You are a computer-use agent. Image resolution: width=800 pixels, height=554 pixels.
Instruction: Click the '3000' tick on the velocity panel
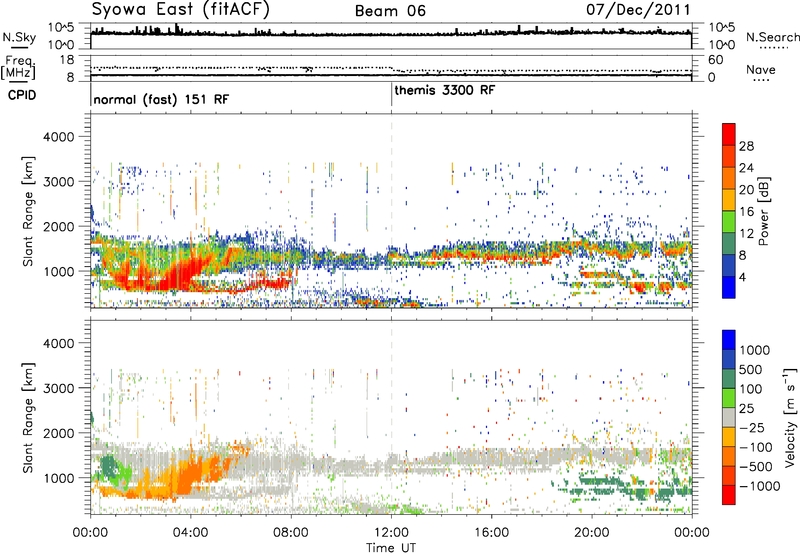point(58,388)
